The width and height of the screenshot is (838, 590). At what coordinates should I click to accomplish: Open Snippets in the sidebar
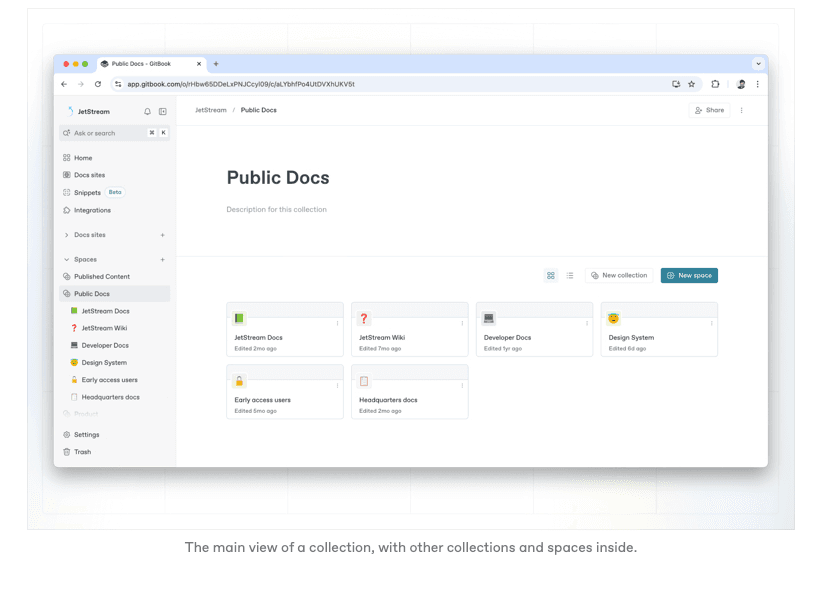click(87, 192)
